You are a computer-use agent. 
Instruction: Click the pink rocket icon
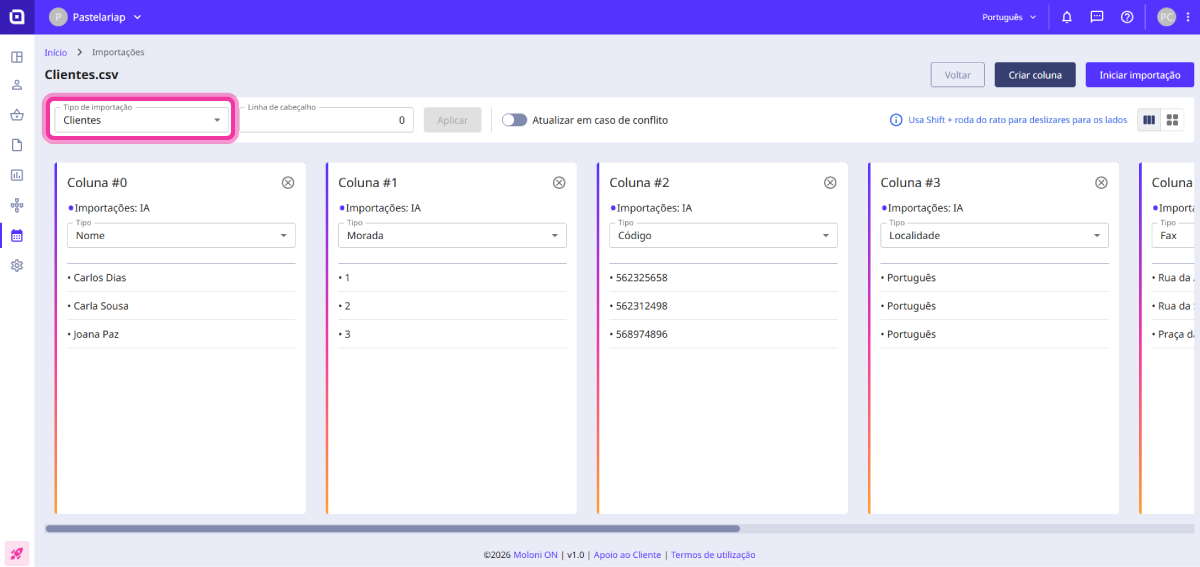[x=17, y=553]
